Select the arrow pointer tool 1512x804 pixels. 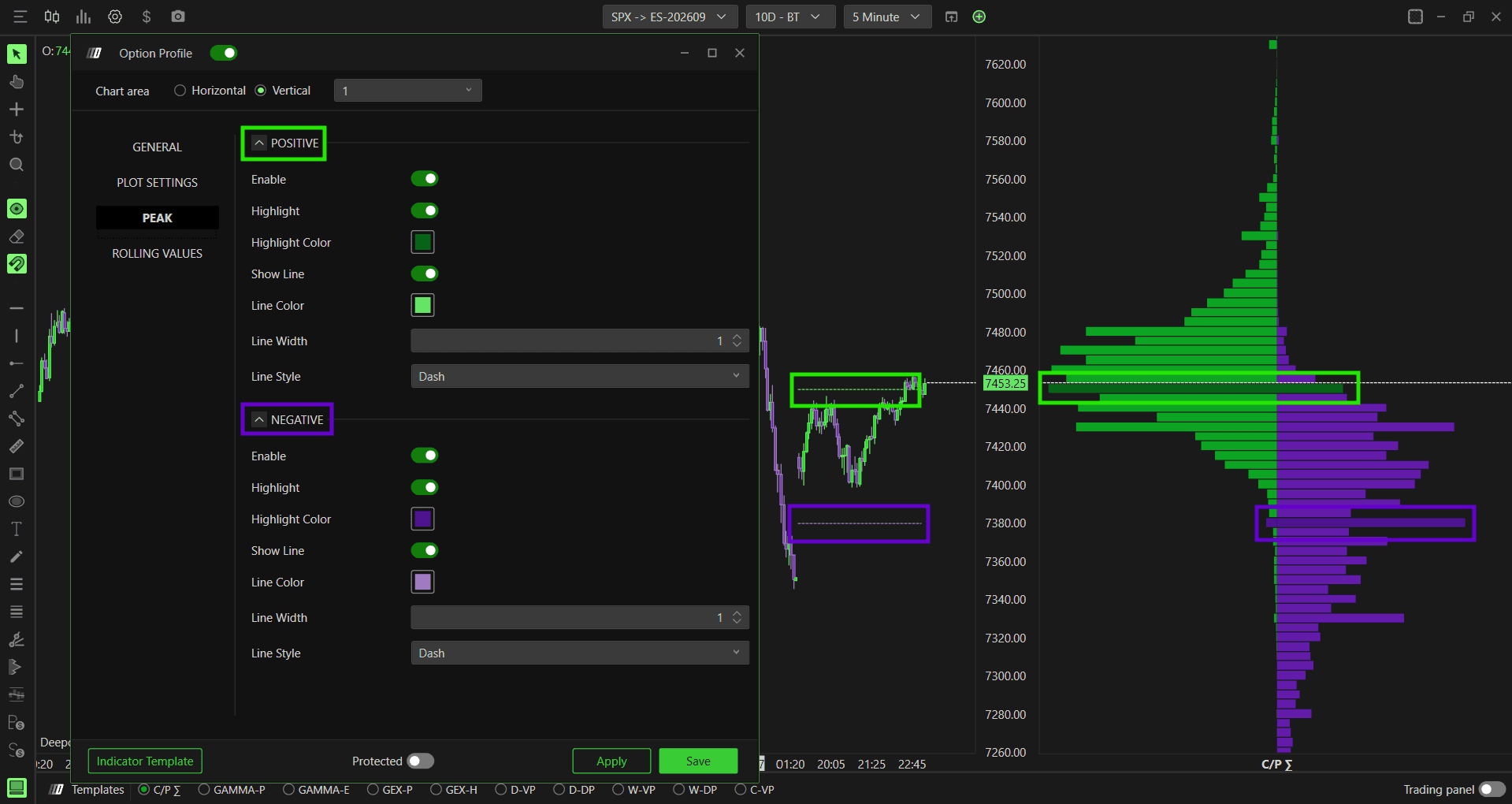[17, 54]
